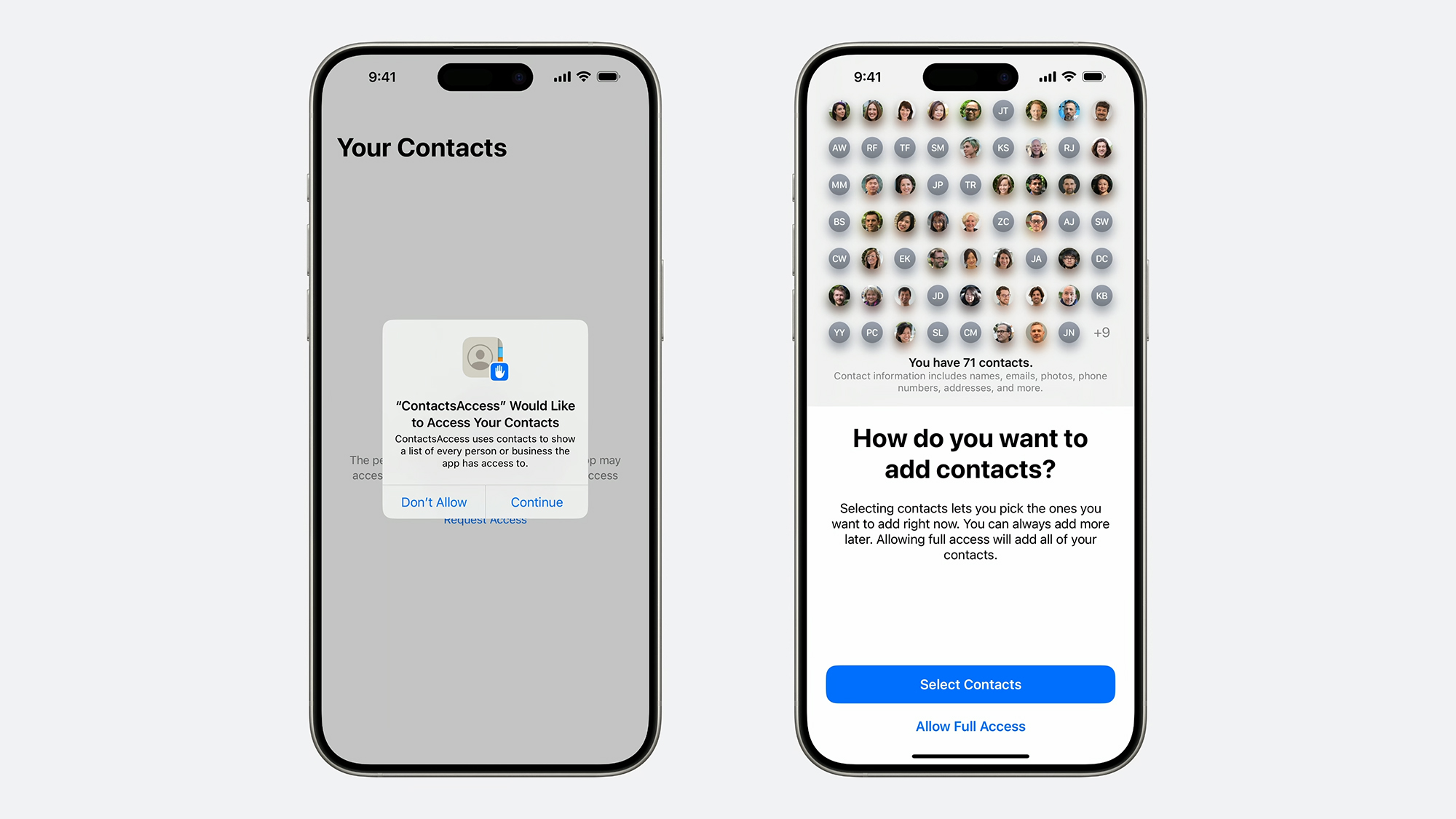
Task: Toggle contact avatar with initials YY
Action: pyautogui.click(x=838, y=332)
